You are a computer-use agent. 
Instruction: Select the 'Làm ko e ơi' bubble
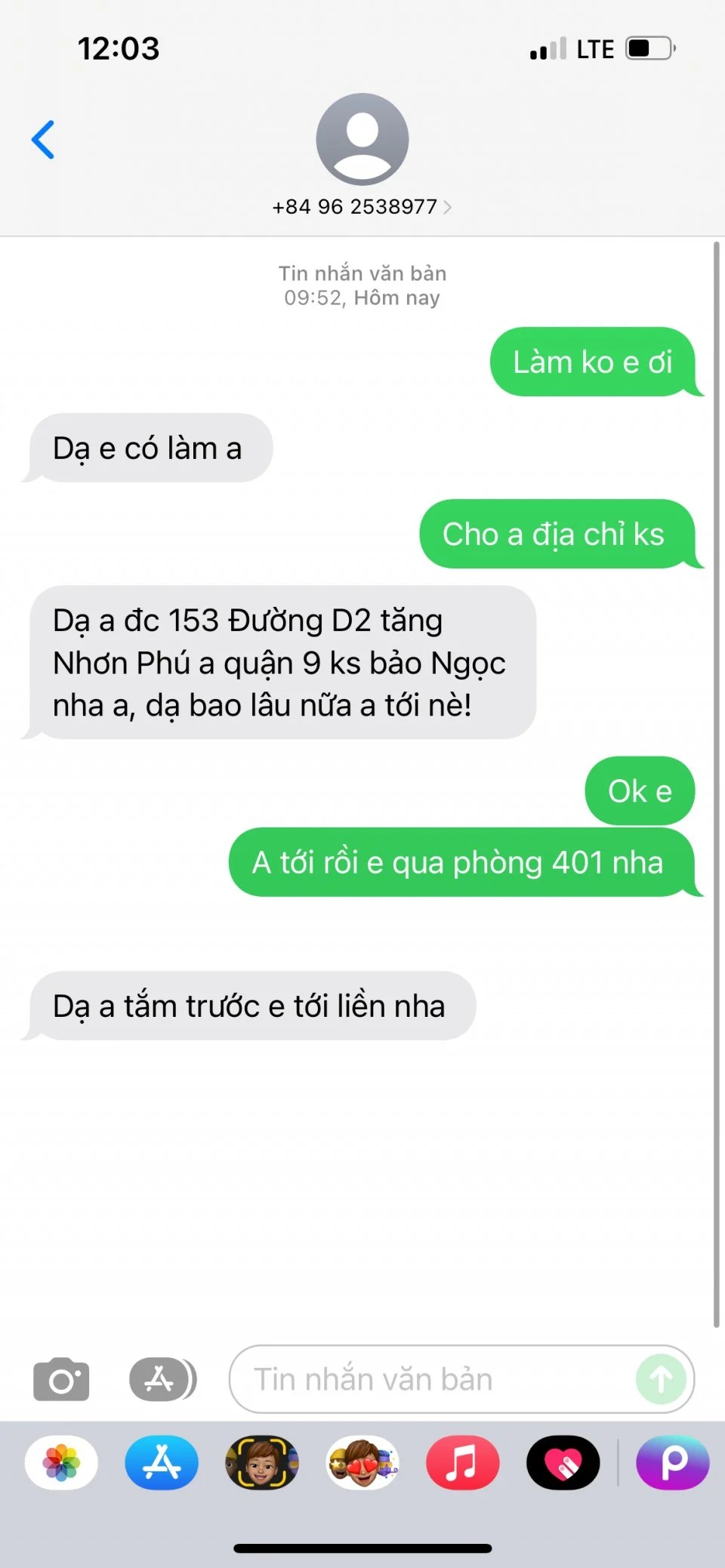coord(594,362)
